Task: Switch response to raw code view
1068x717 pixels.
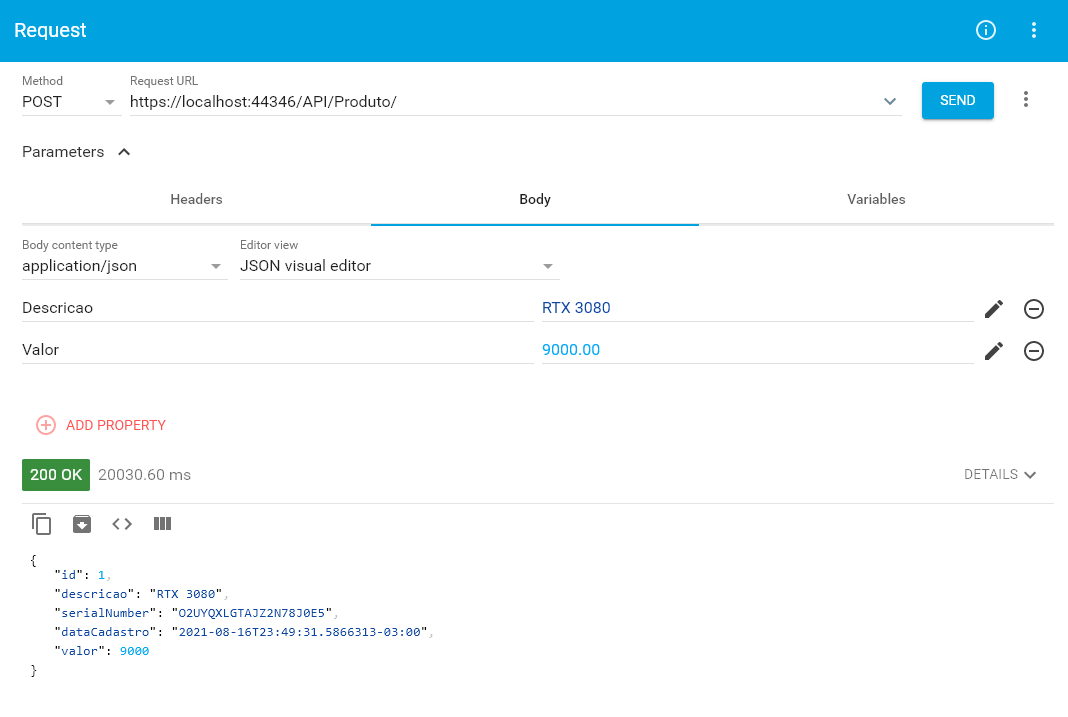Action: tap(121, 523)
